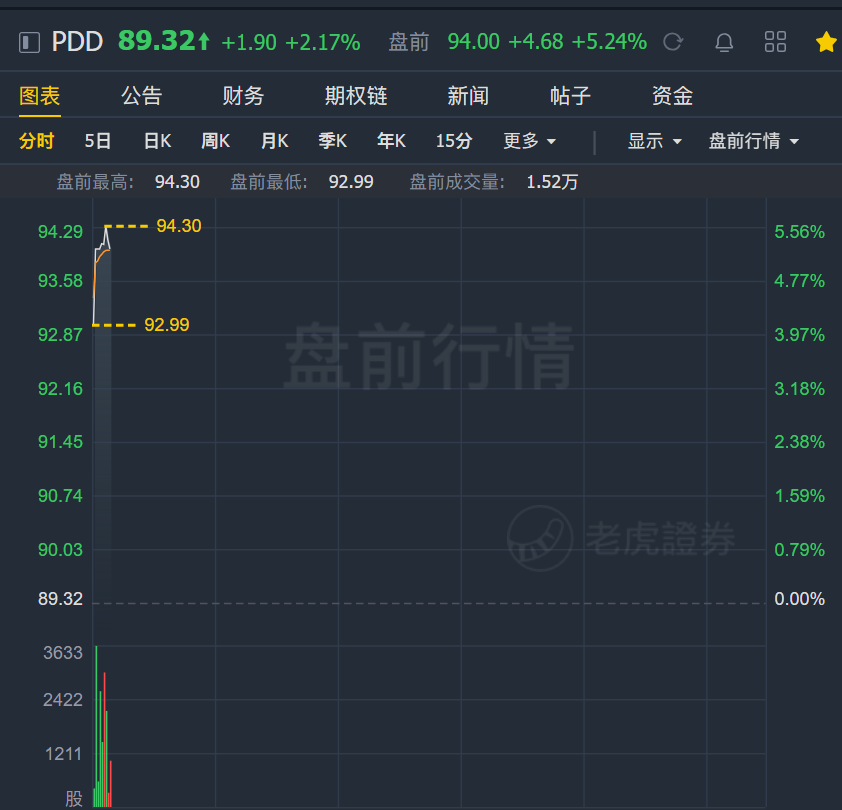842x810 pixels.
Task: Click the sidebar panel toggle icon beside PDD
Action: pyautogui.click(x=29, y=42)
